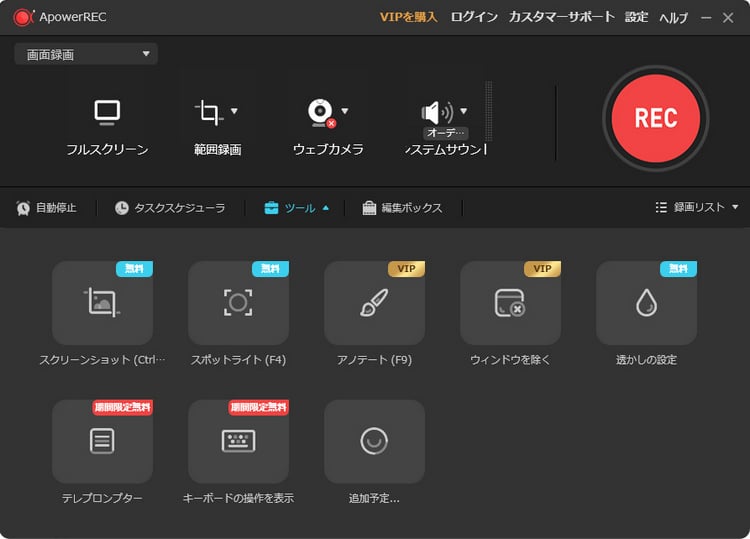Click the 録画リスト list icon
Screen dimensions: 750x539
click(x=661, y=207)
